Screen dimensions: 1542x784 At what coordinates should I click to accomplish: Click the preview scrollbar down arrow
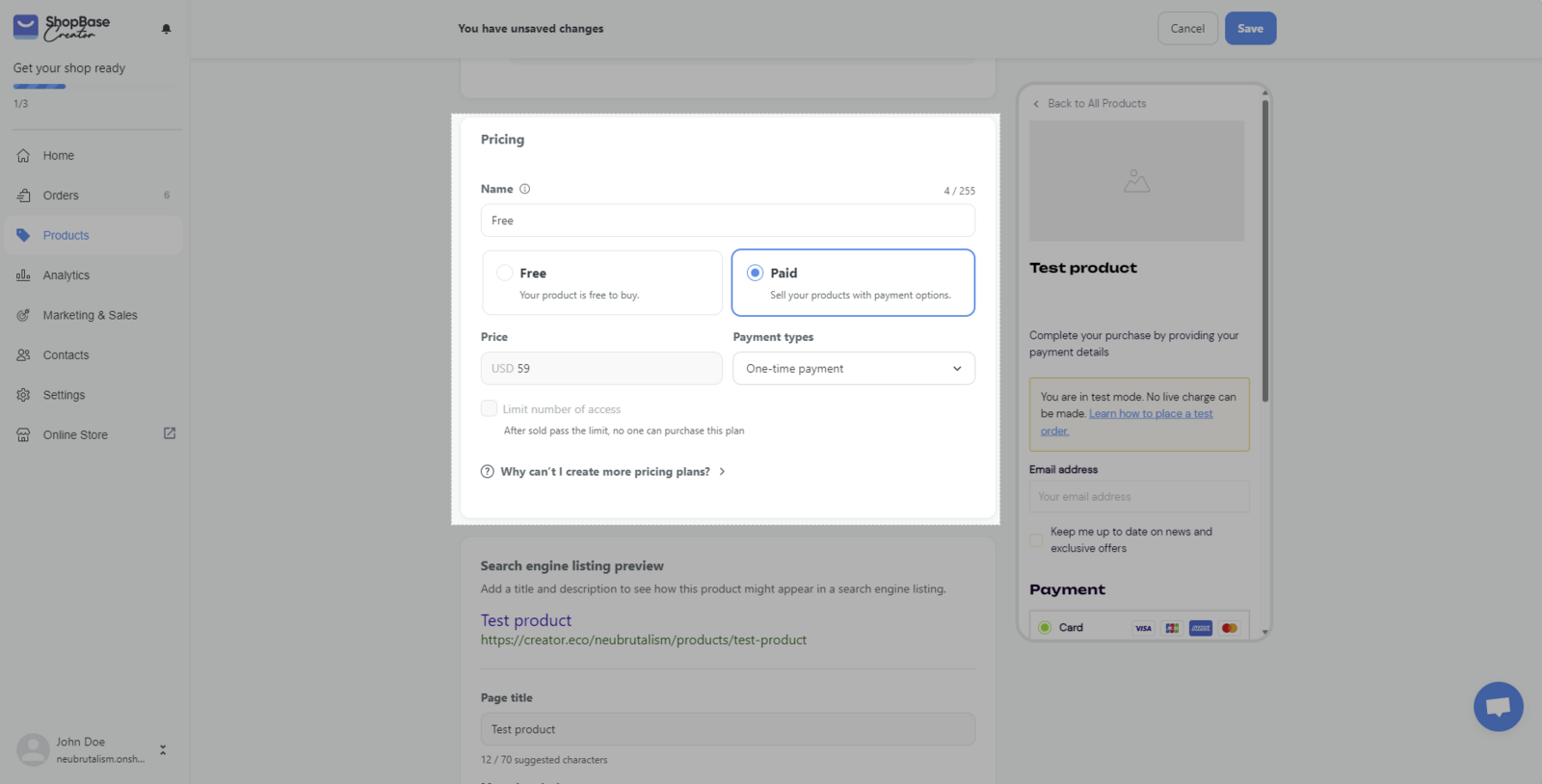click(x=1265, y=633)
